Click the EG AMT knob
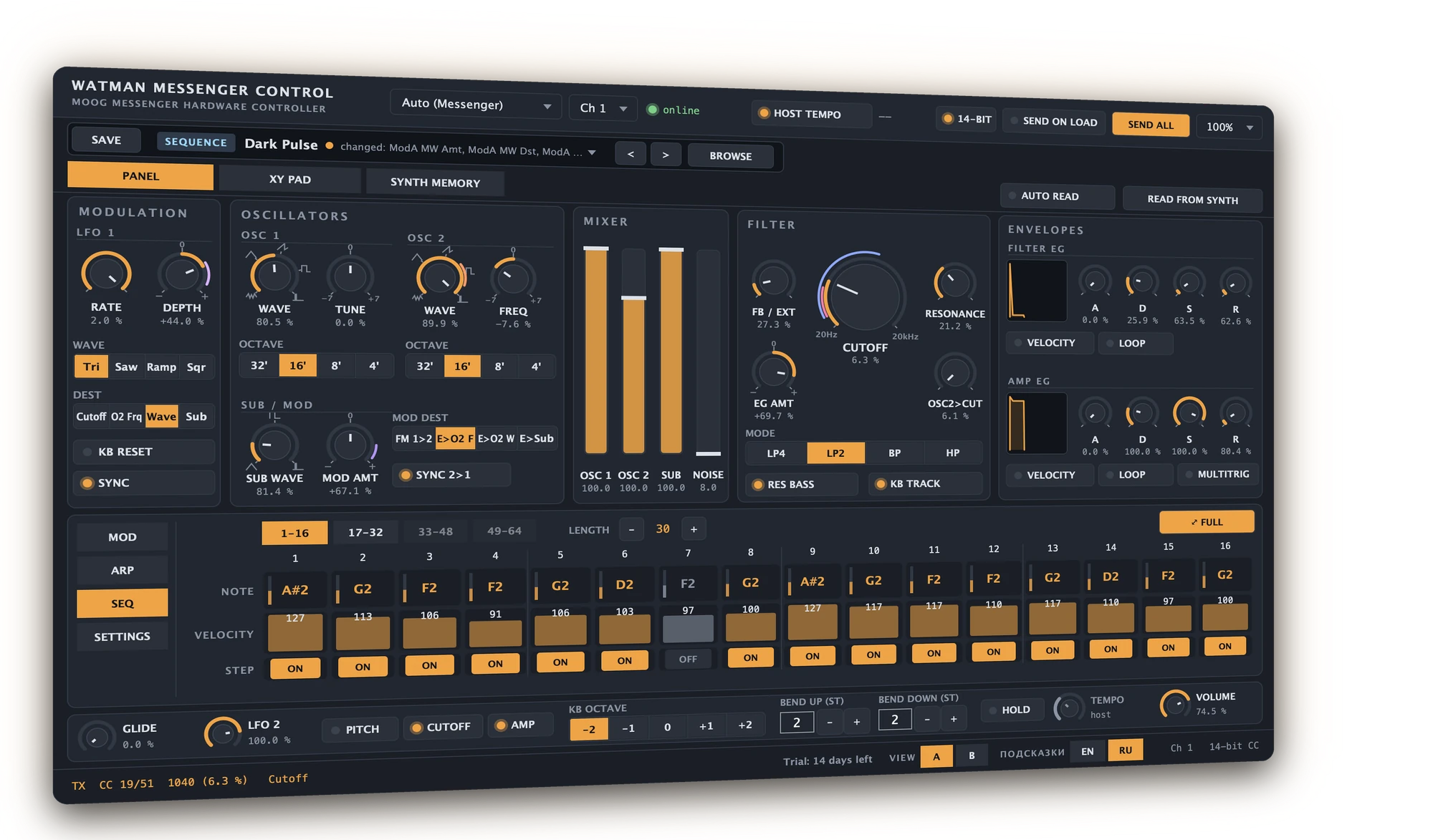 coord(773,372)
